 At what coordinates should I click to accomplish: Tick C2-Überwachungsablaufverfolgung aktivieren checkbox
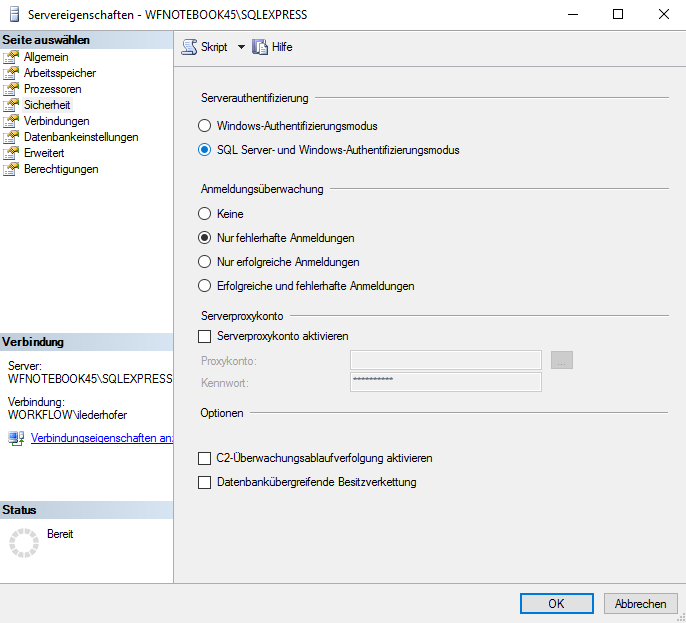point(205,458)
